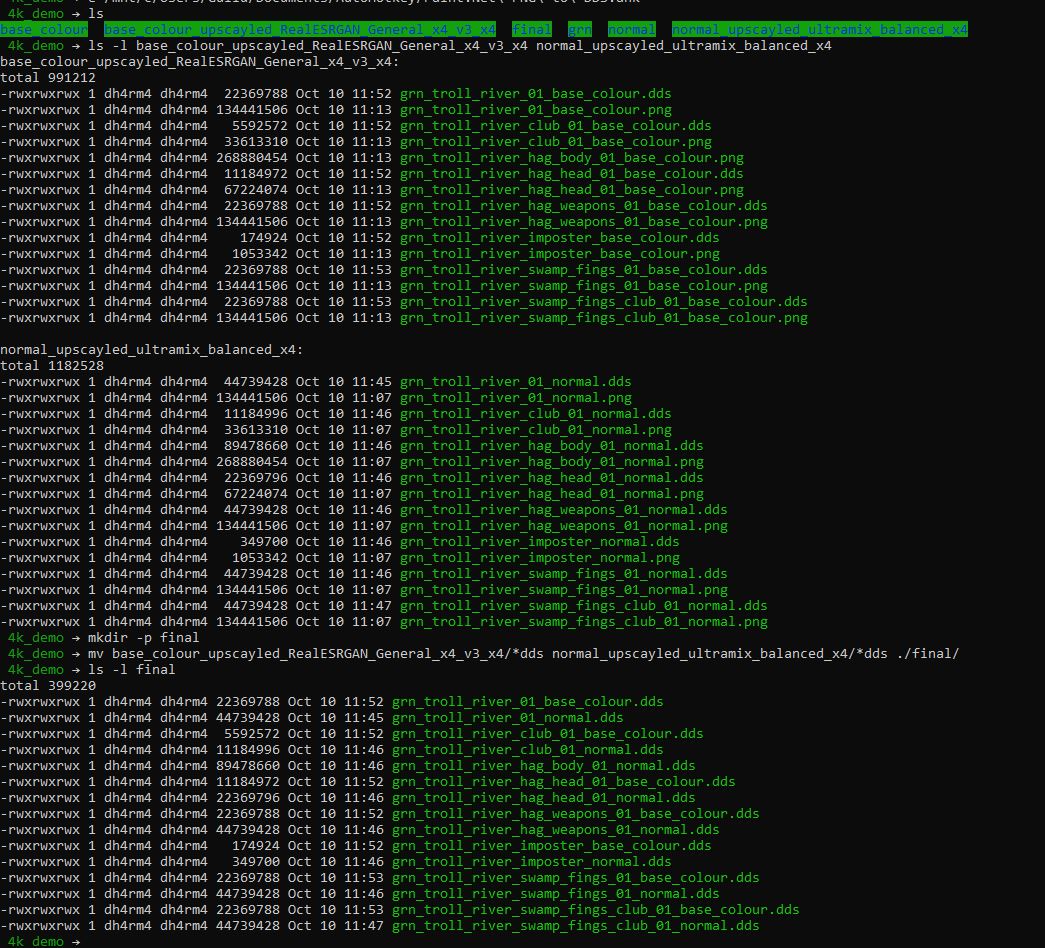Image resolution: width=1045 pixels, height=948 pixels.
Task: Click the normal_upscayled_ultramix_balanced_x4 highlighted directory
Action: (820, 29)
